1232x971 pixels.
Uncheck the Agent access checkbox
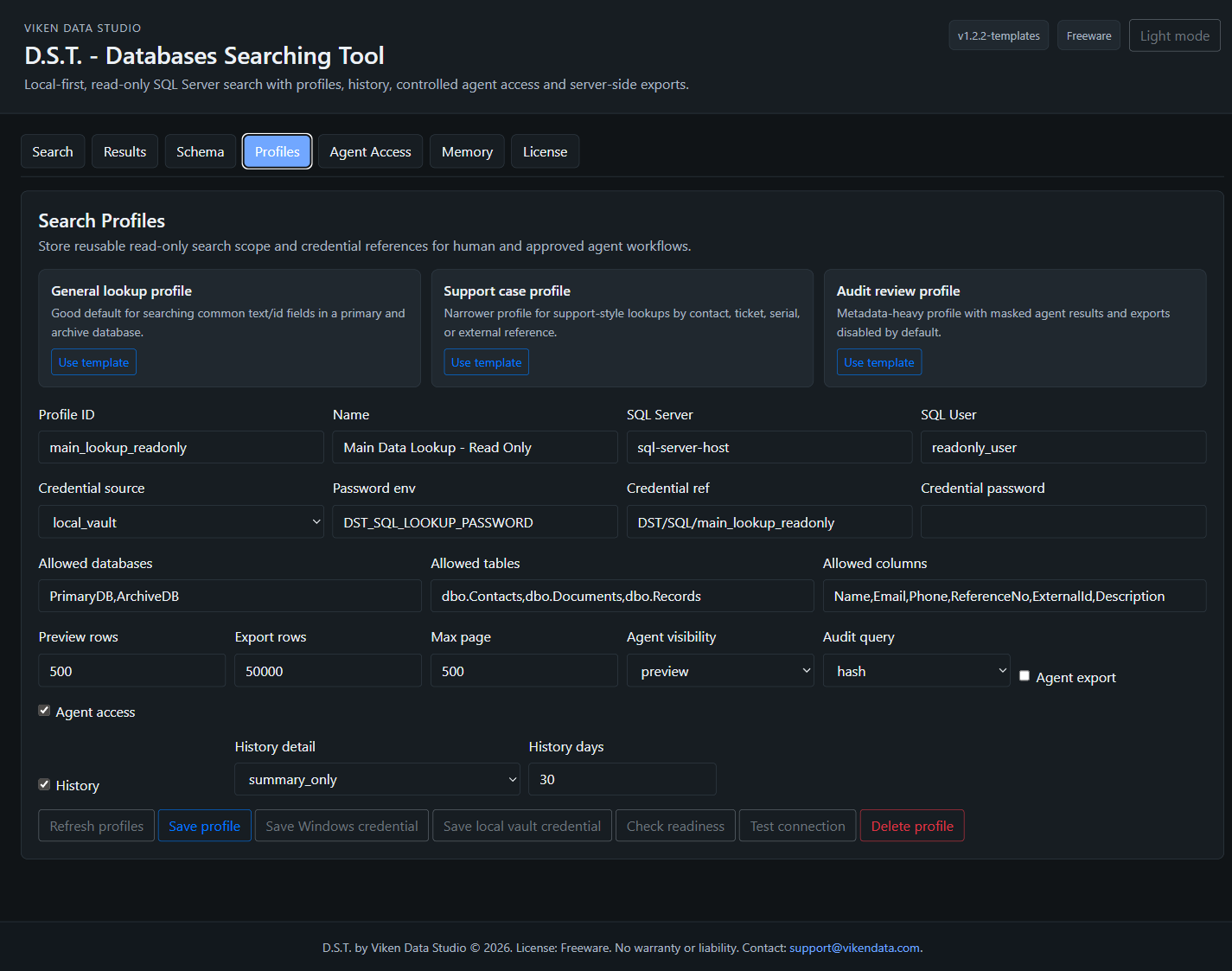coord(44,711)
